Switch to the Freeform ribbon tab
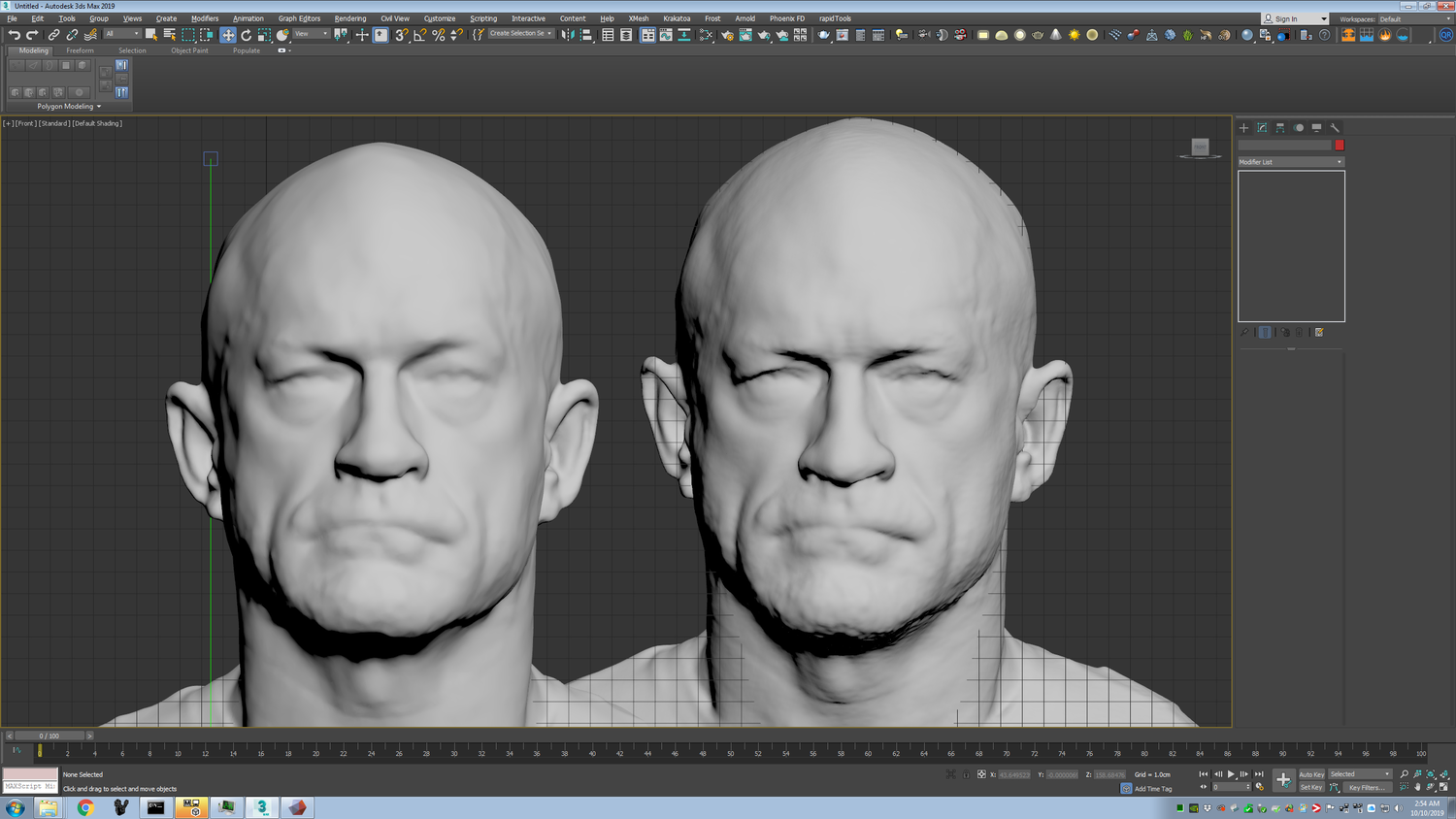The image size is (1456, 819). click(x=80, y=50)
